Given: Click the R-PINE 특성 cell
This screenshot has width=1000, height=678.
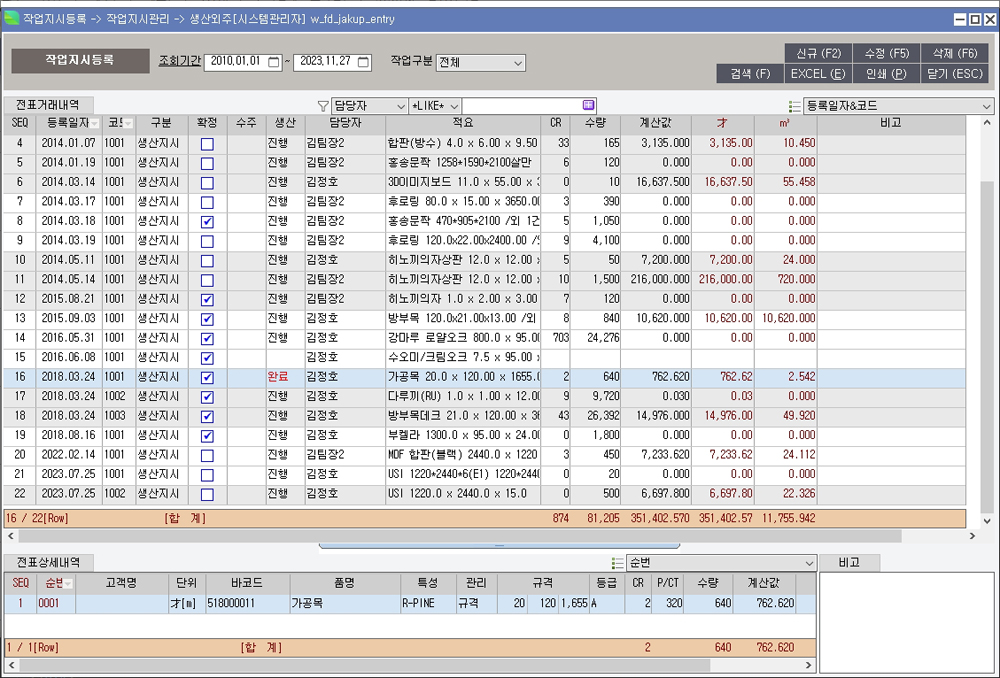Looking at the screenshot, I should (x=428, y=603).
